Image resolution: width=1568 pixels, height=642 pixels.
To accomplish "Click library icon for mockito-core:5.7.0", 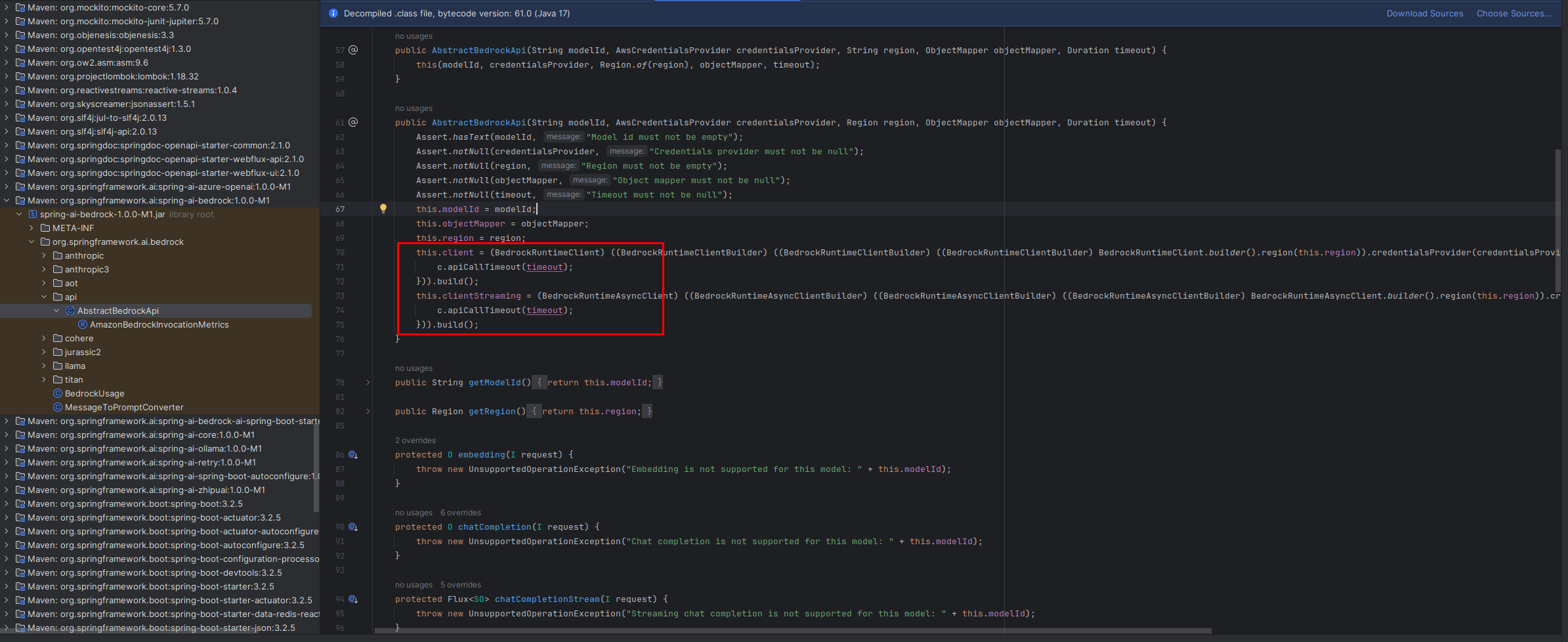I will pyautogui.click(x=20, y=7).
